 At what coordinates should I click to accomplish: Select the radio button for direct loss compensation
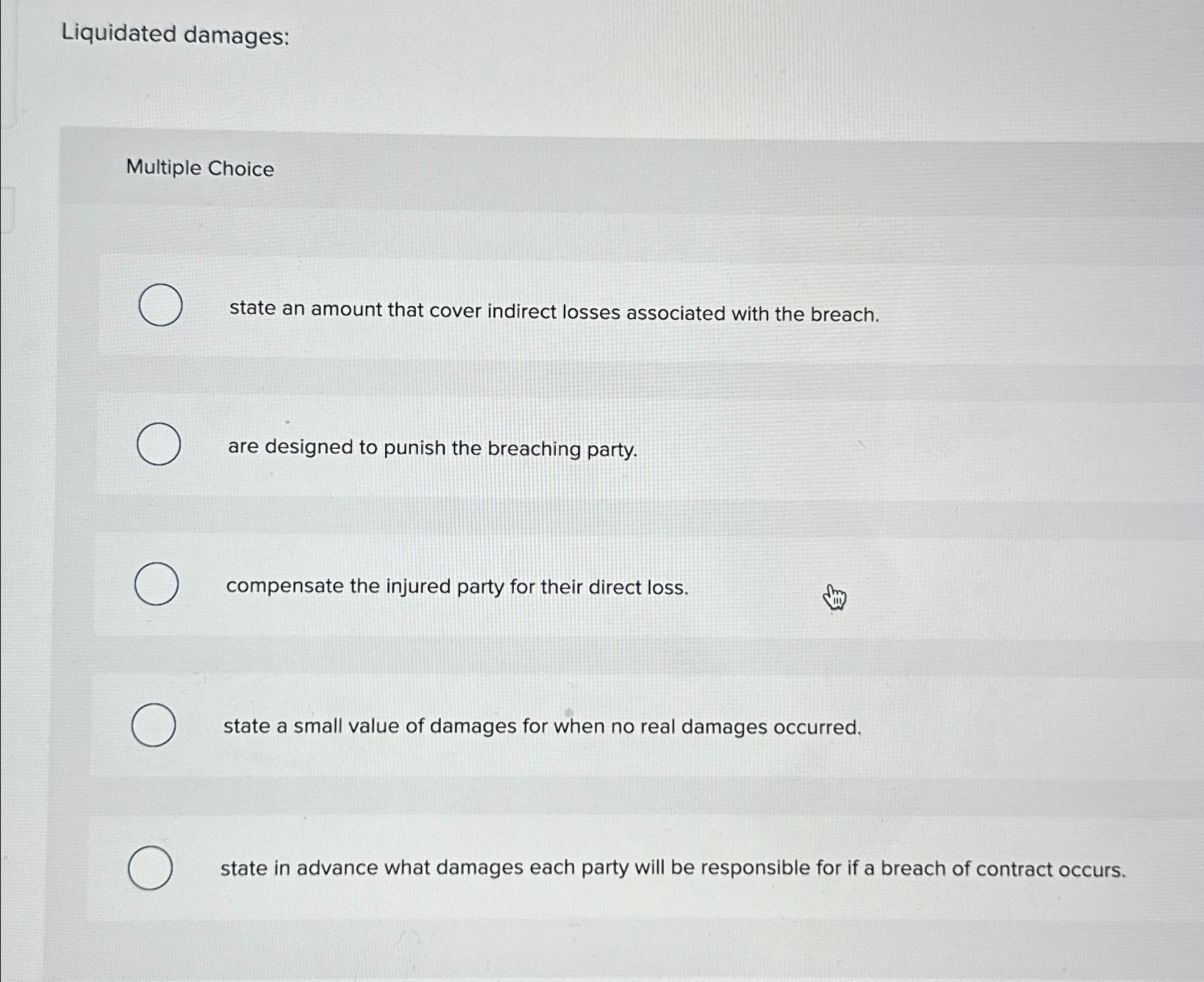click(x=159, y=585)
